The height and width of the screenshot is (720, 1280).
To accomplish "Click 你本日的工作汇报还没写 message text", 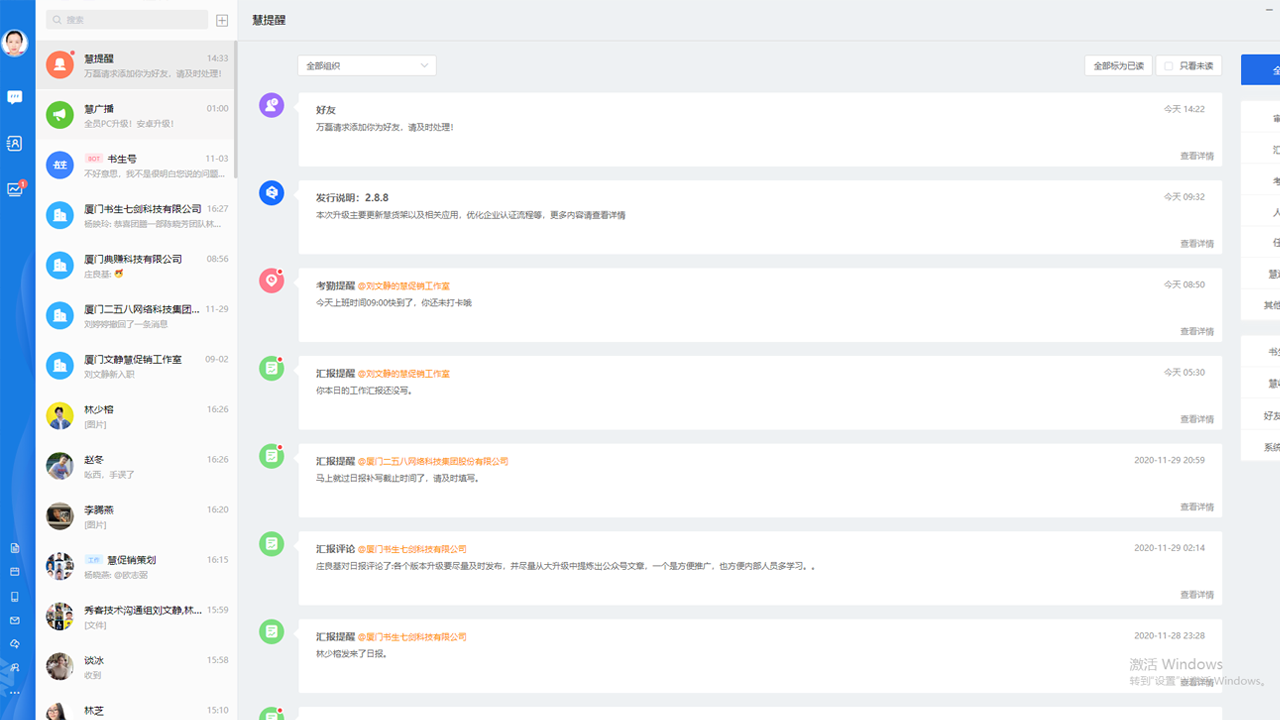I will coord(364,391).
